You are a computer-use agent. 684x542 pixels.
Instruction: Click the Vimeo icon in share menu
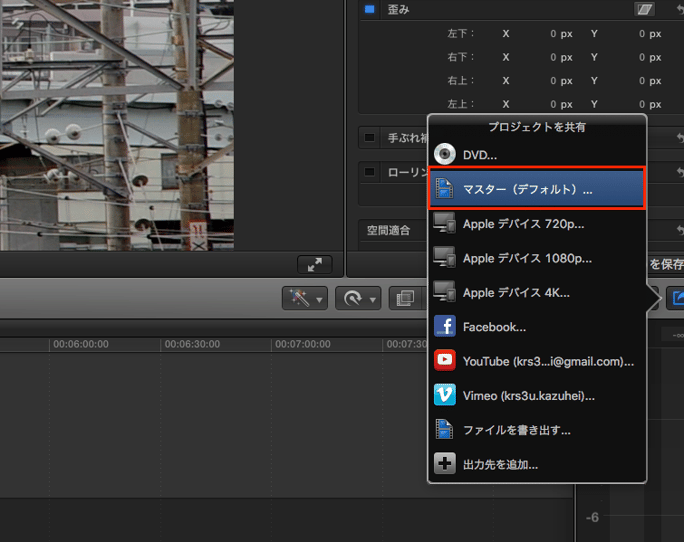(445, 395)
